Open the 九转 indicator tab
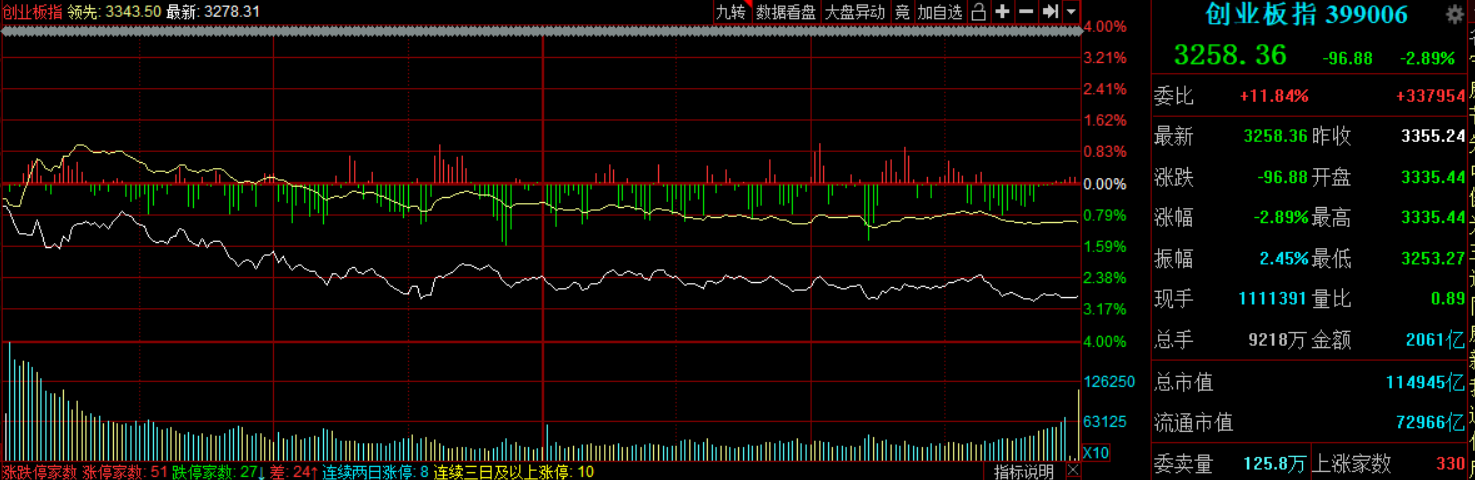Screen dimensions: 1475x480 pyautogui.click(x=730, y=12)
